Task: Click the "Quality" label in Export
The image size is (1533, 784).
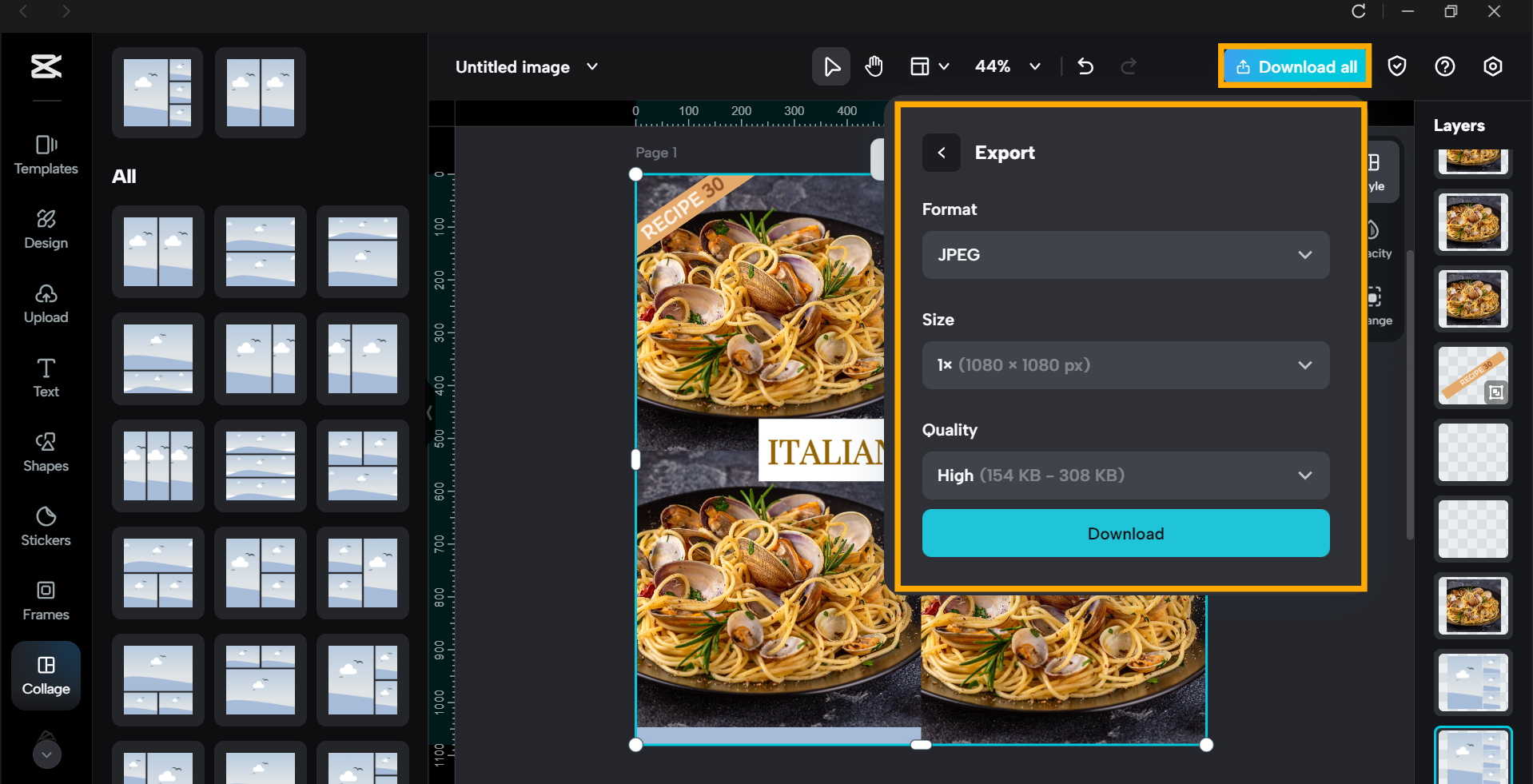Action: click(x=950, y=430)
